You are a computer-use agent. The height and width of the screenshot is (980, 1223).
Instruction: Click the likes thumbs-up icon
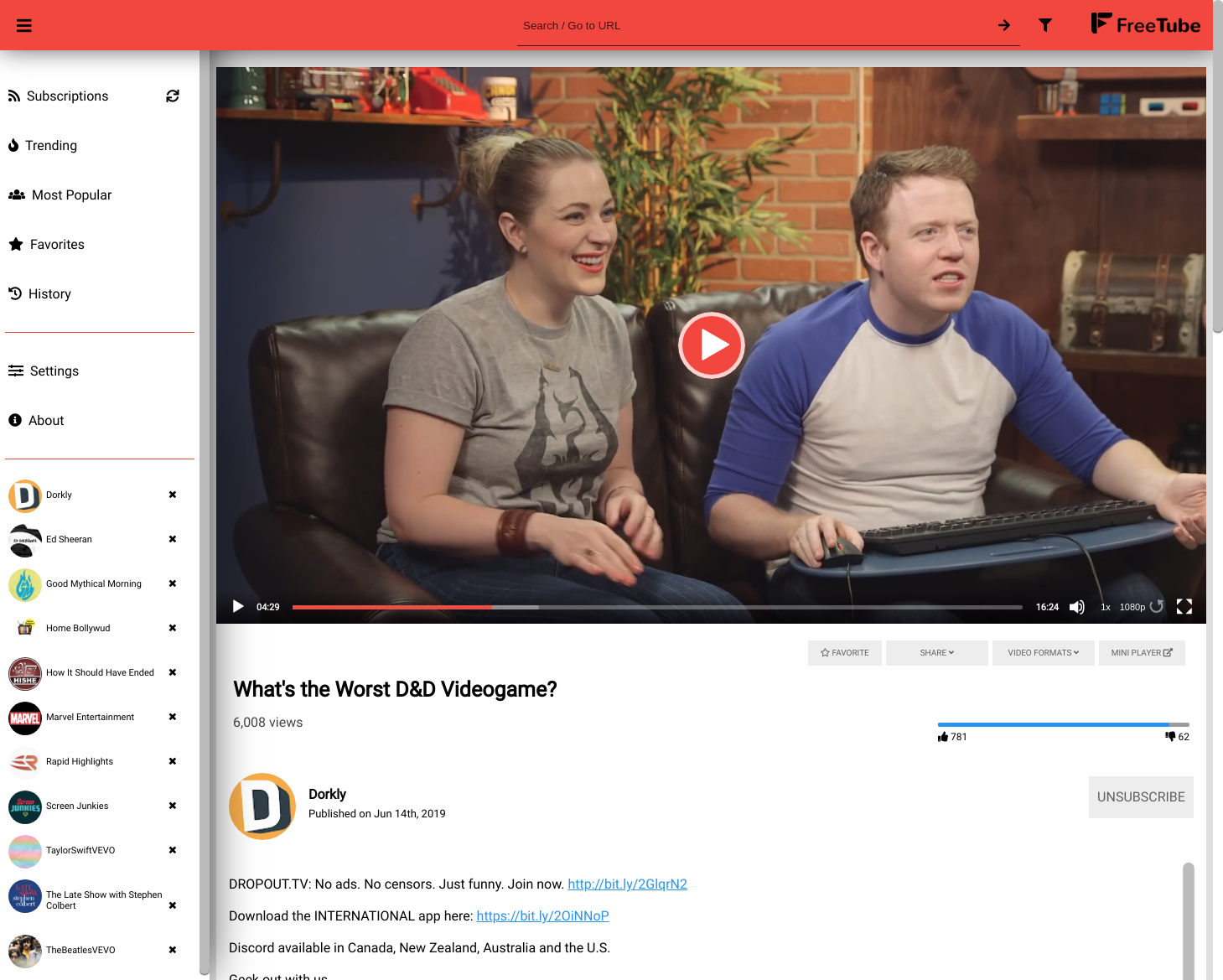pyautogui.click(x=943, y=737)
